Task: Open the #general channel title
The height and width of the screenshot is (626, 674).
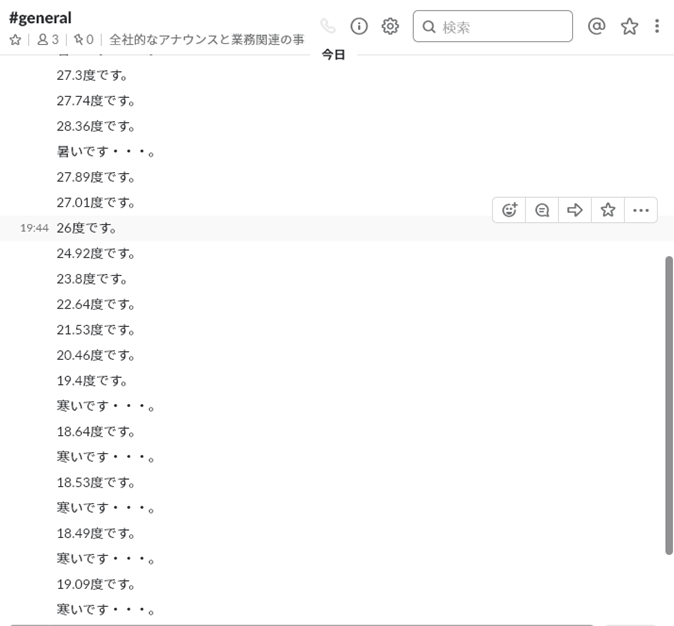Action: (x=40, y=18)
